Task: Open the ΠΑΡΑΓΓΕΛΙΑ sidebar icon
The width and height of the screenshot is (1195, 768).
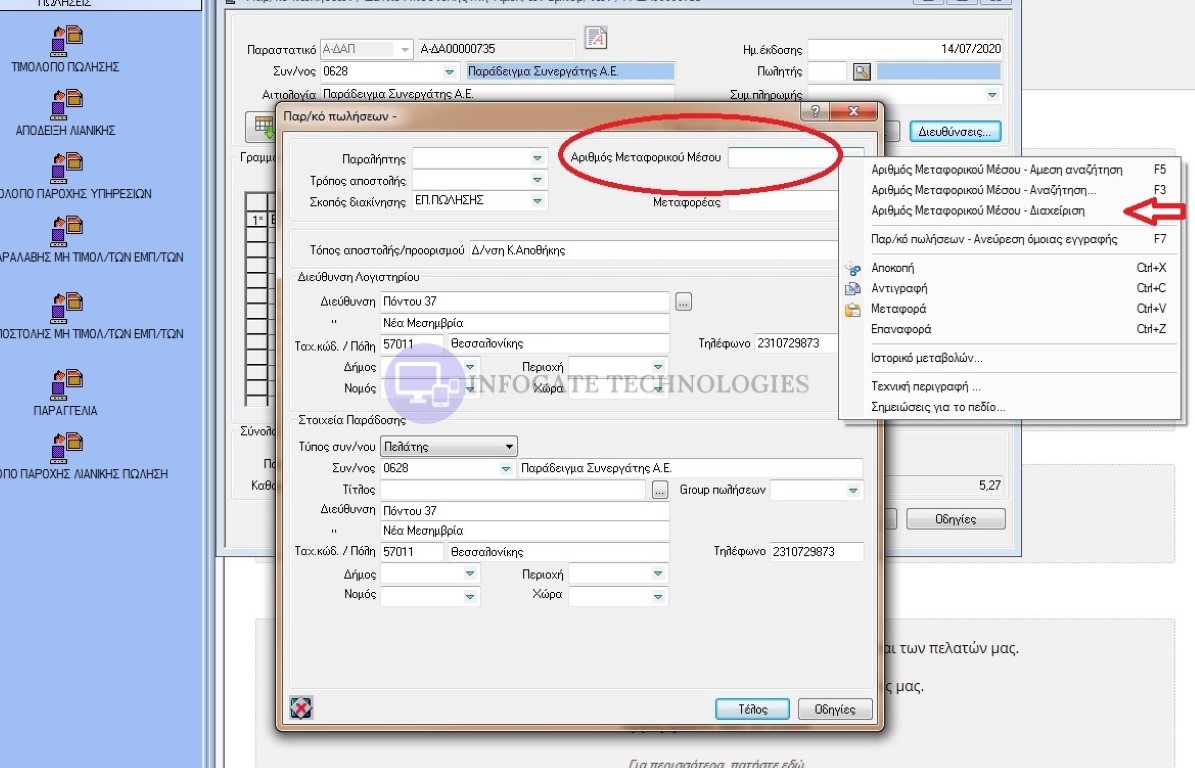Action: click(x=67, y=384)
